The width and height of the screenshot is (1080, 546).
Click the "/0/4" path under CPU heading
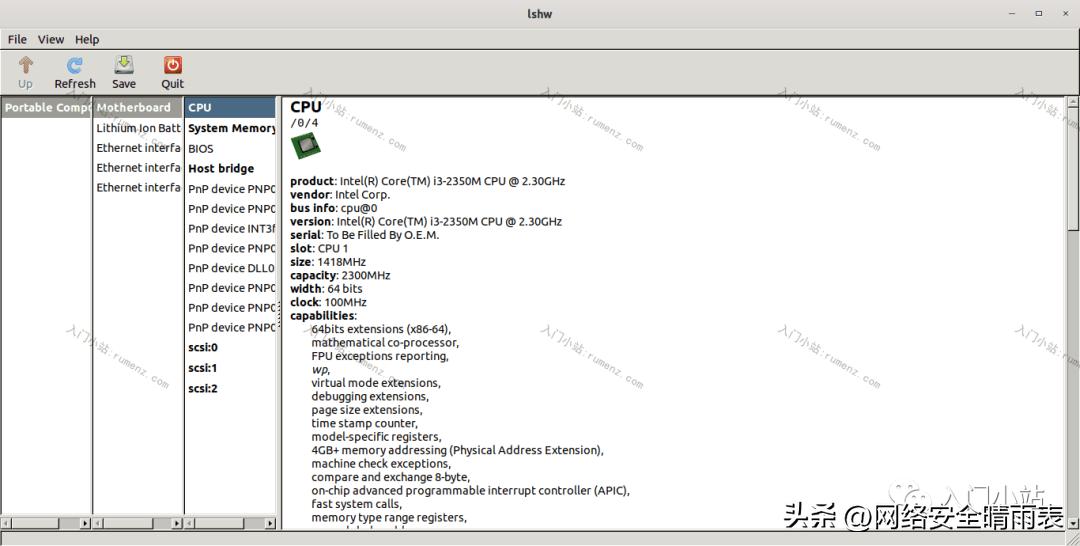pyautogui.click(x=304, y=123)
